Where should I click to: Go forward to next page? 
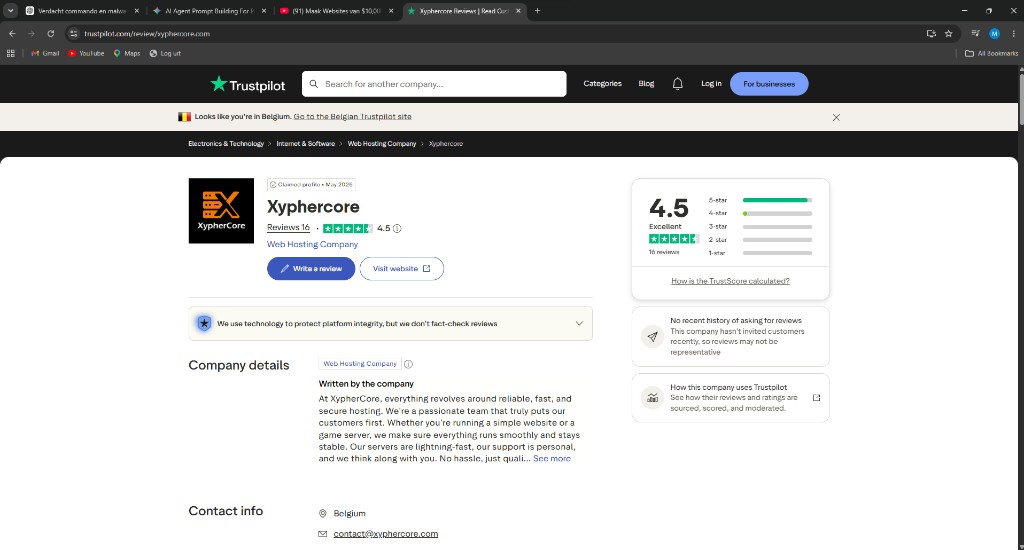pos(31,33)
